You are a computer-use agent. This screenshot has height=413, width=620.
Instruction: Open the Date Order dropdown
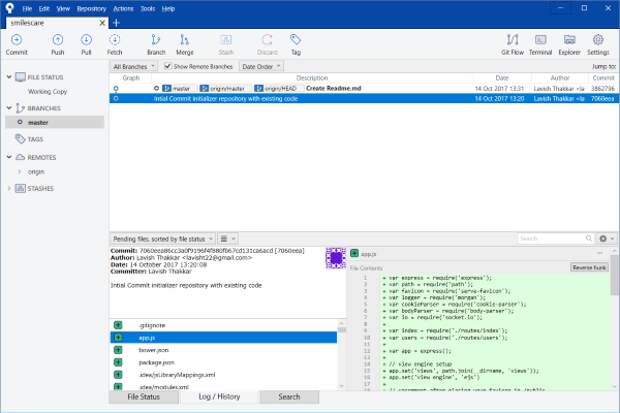tap(261, 66)
